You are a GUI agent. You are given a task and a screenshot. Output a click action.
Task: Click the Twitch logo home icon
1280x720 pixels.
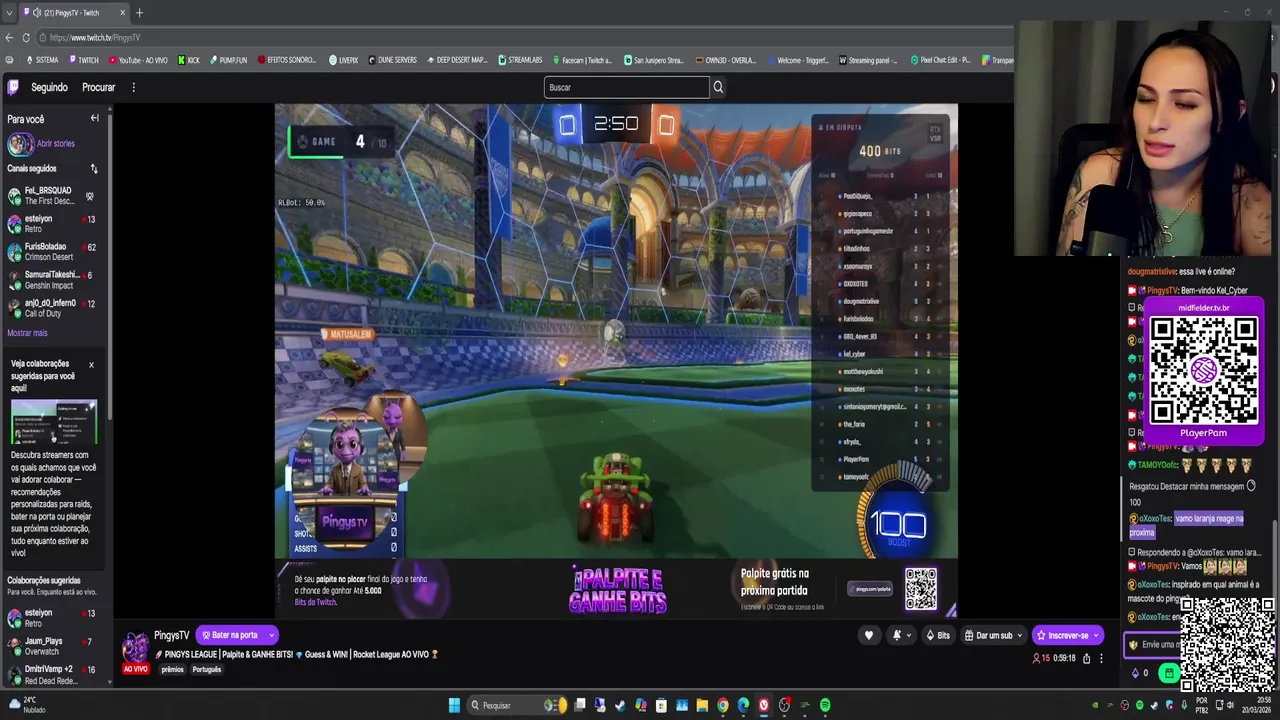coord(14,87)
